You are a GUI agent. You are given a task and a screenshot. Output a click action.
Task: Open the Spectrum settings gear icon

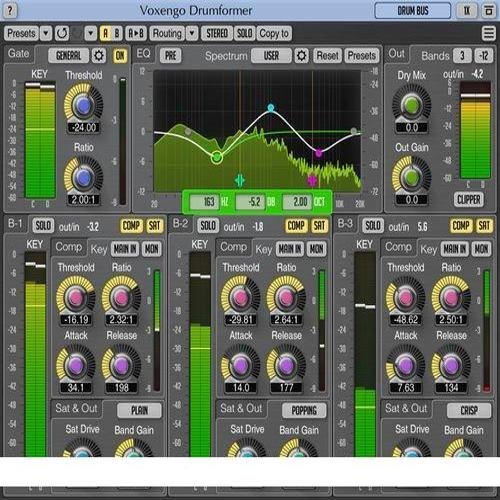(x=301, y=55)
